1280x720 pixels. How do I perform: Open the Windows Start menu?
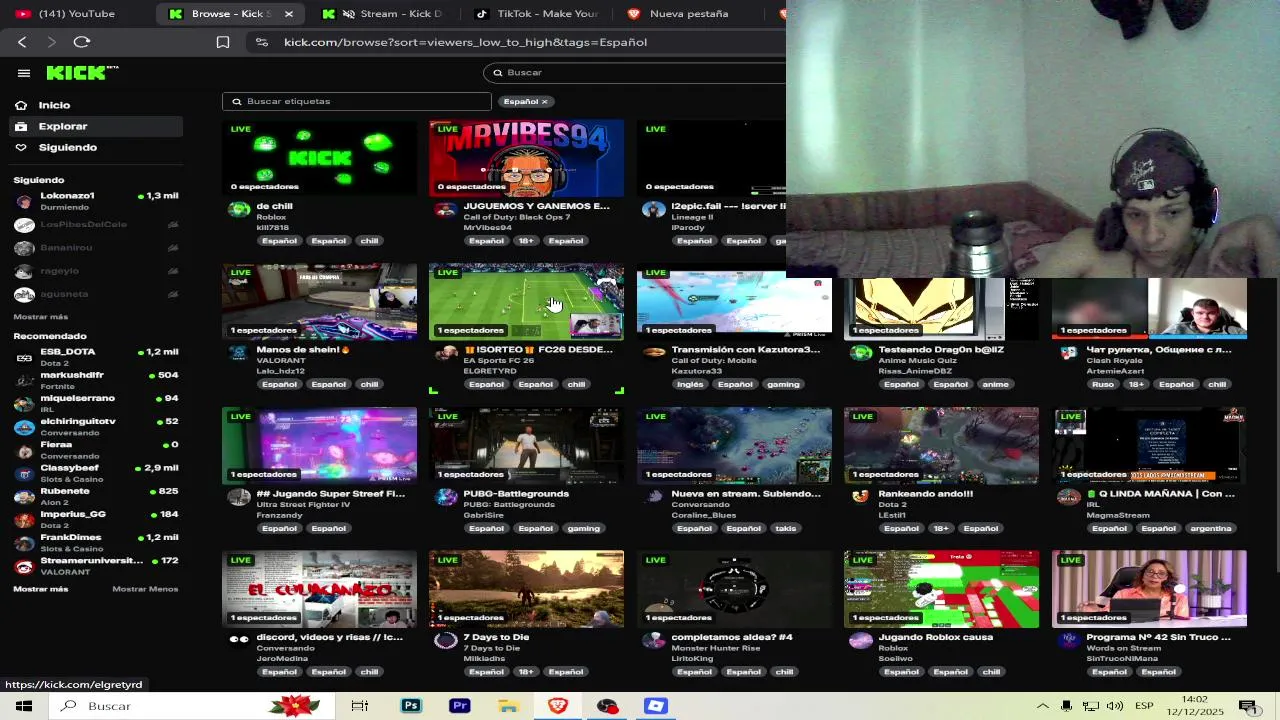click(x=24, y=706)
